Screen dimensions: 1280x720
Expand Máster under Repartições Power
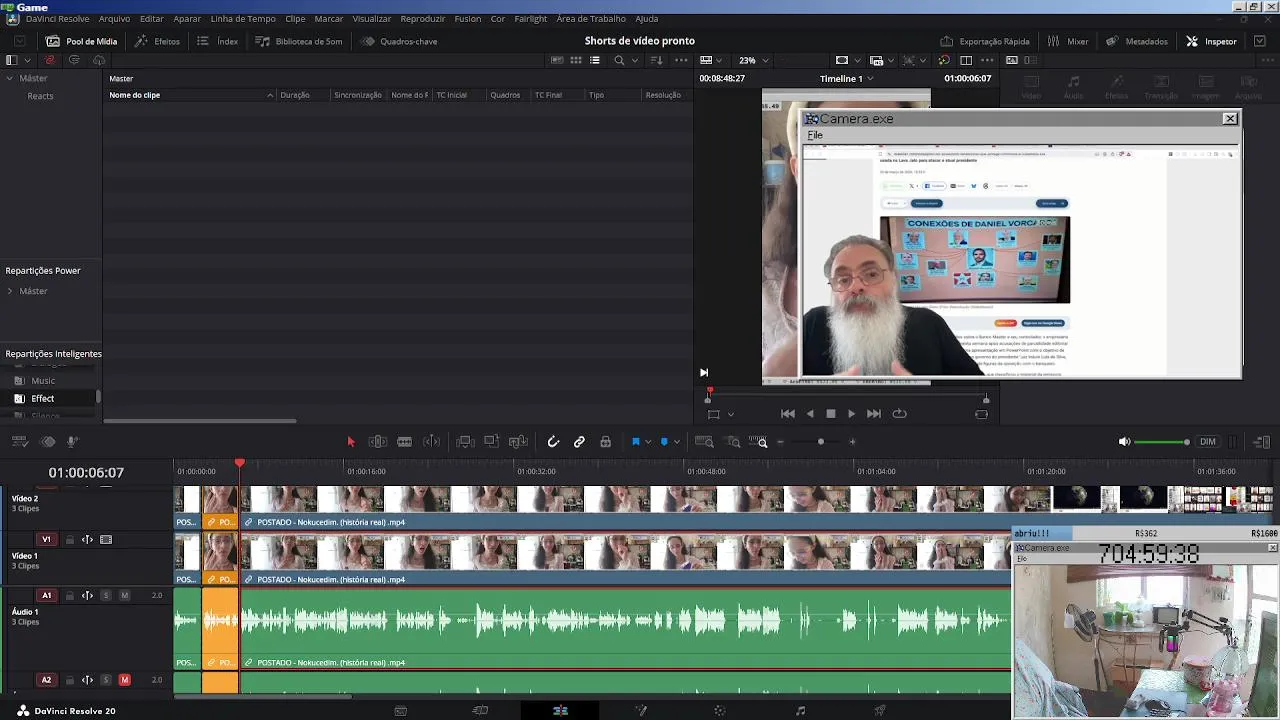[10, 291]
